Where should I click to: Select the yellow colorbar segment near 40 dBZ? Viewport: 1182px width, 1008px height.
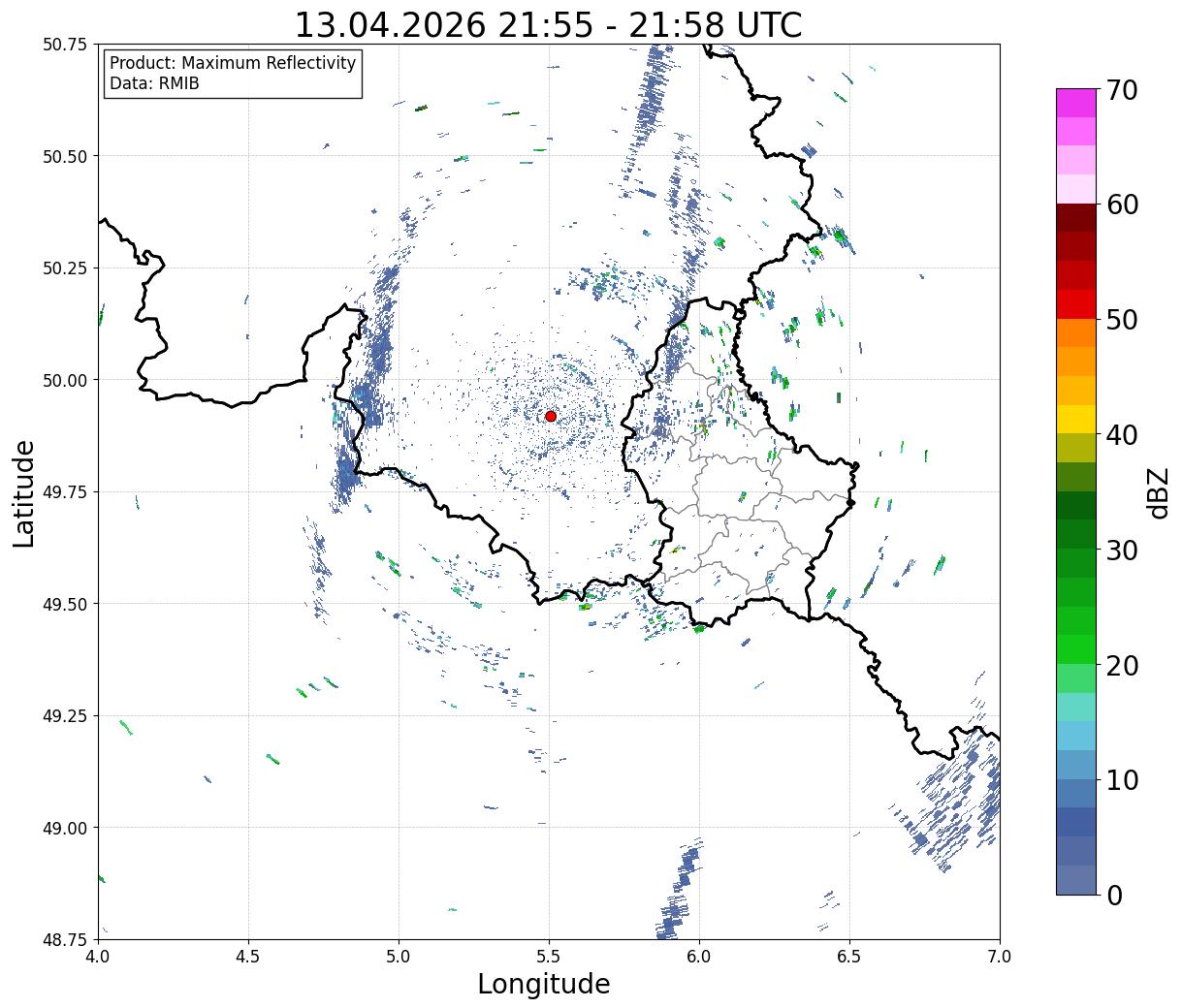tap(1076, 419)
